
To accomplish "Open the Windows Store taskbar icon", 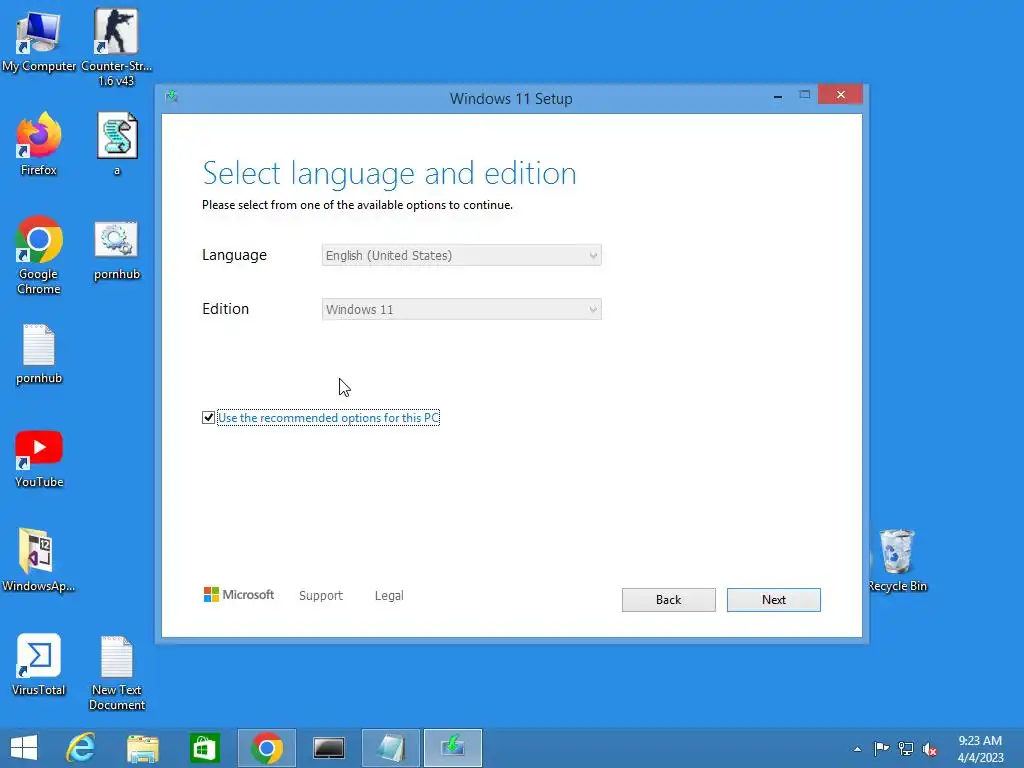I will pyautogui.click(x=204, y=748).
